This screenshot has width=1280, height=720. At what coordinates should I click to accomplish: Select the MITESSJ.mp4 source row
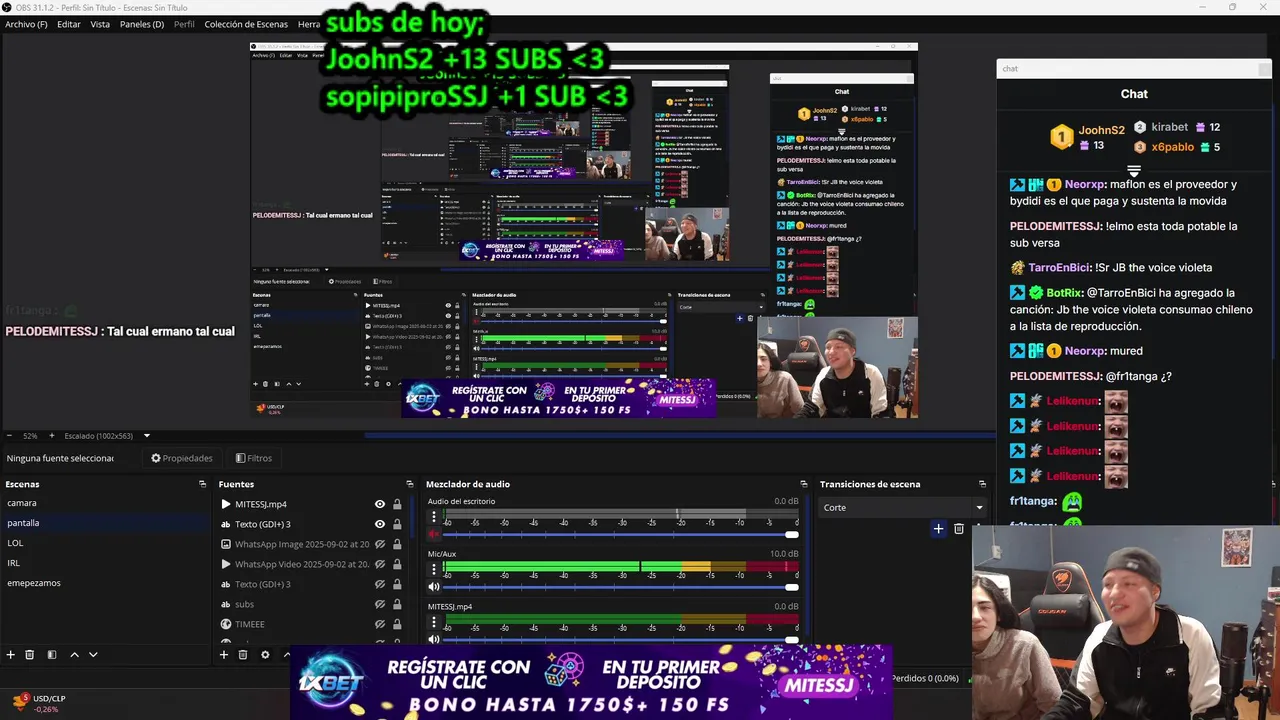(x=312, y=504)
